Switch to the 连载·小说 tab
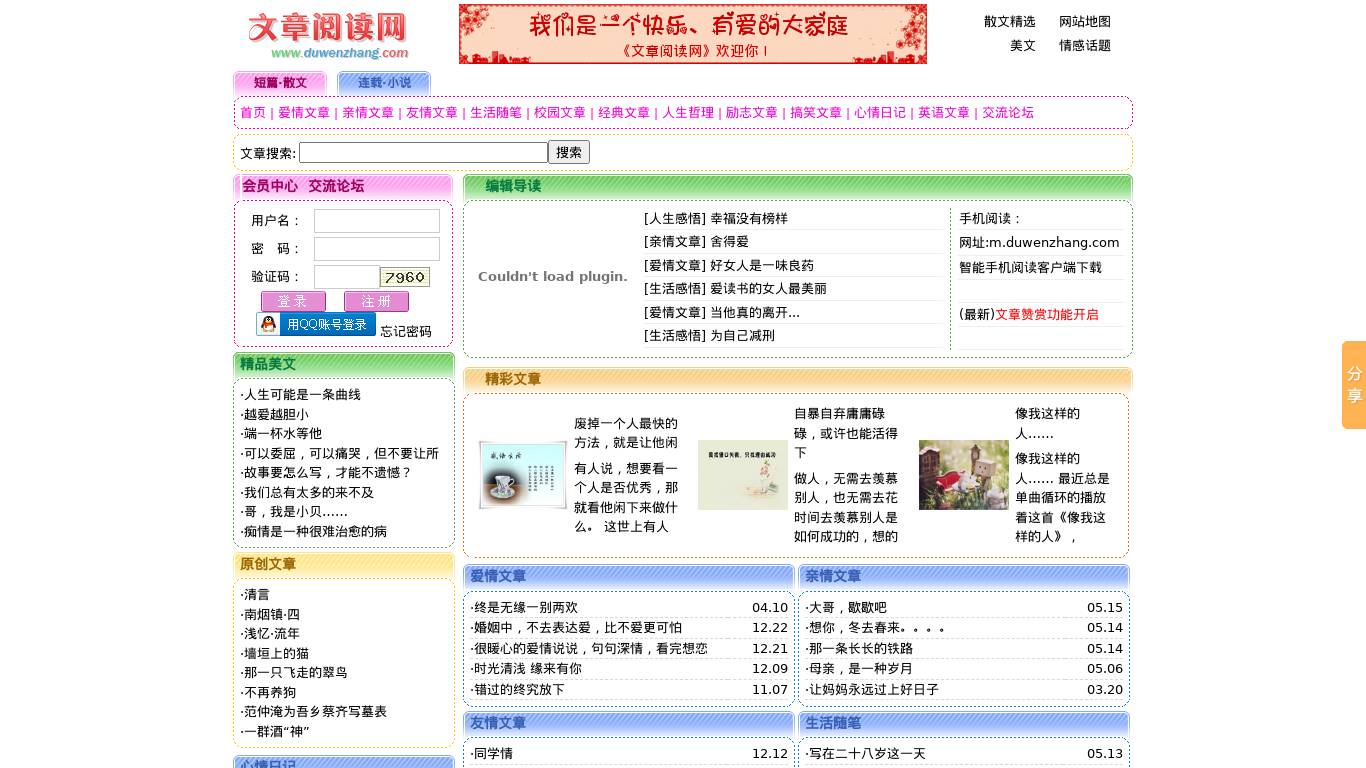Screen dimensions: 1366x768 (384, 83)
